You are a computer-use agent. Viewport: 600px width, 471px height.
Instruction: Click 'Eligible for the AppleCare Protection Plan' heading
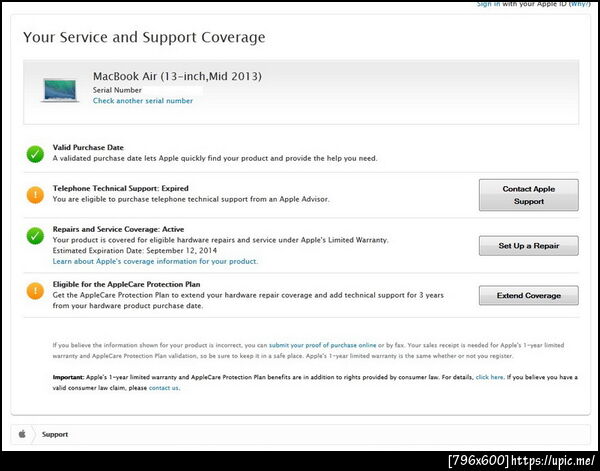tap(126, 284)
